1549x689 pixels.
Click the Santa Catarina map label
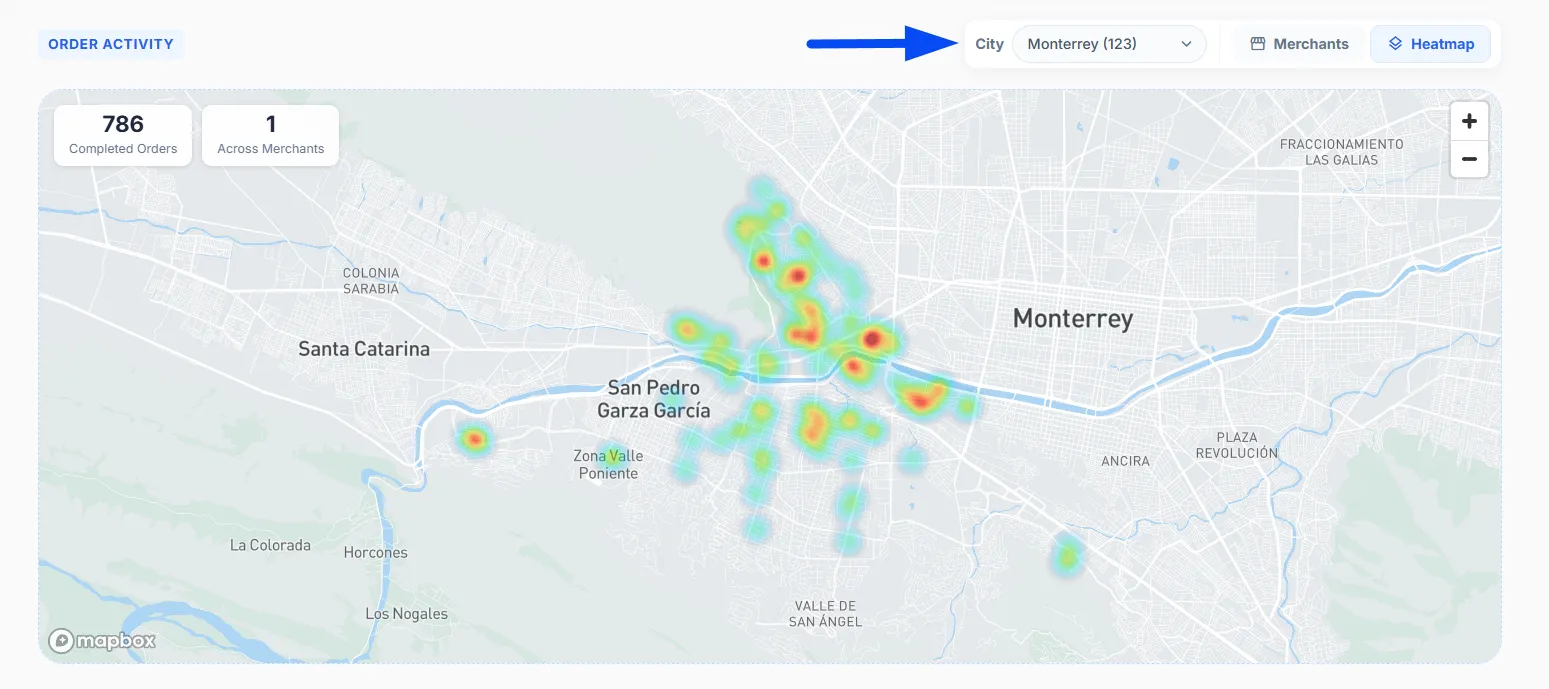coord(364,349)
